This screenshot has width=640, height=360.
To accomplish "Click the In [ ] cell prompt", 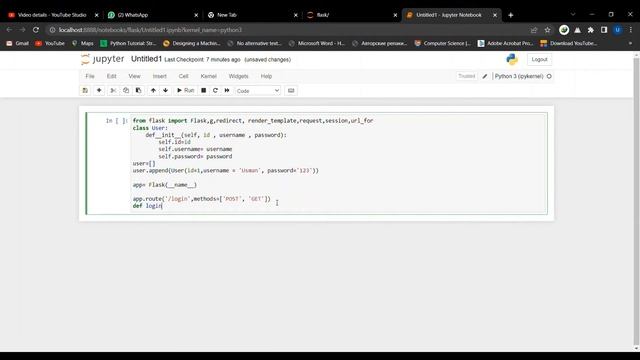I will tap(116, 120).
